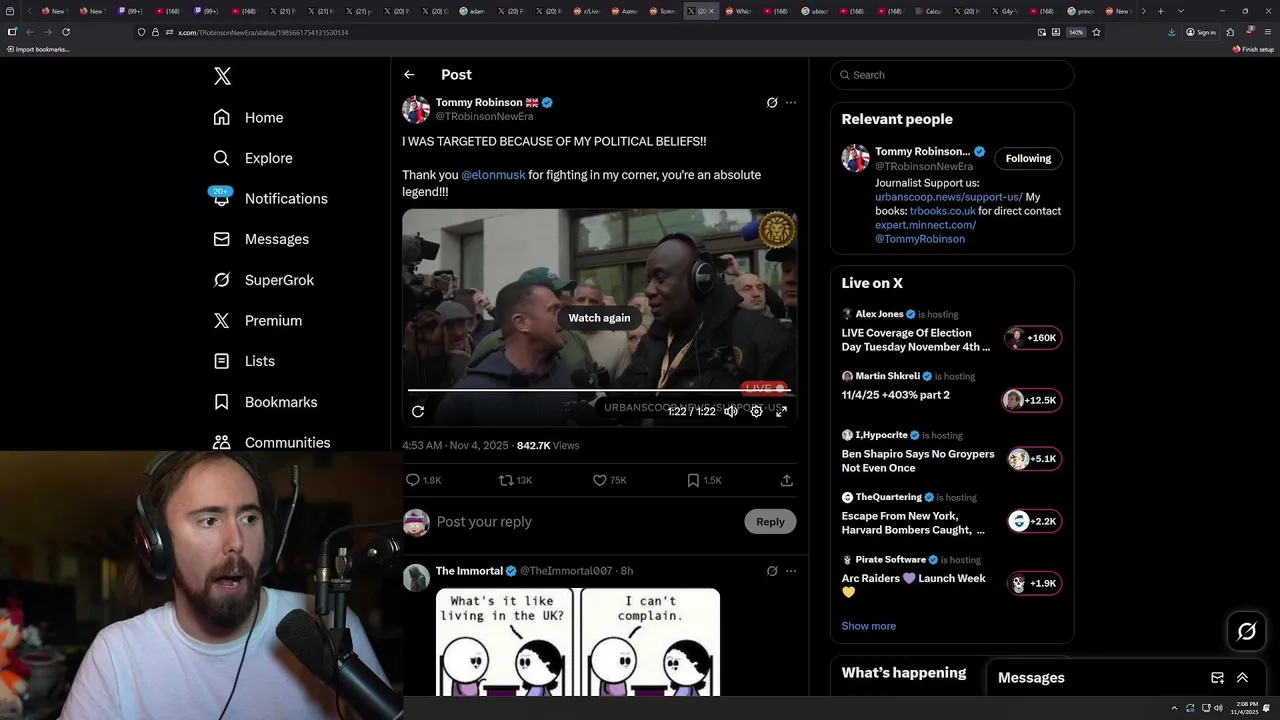
Task: Repost the post showing 13K
Action: click(515, 480)
